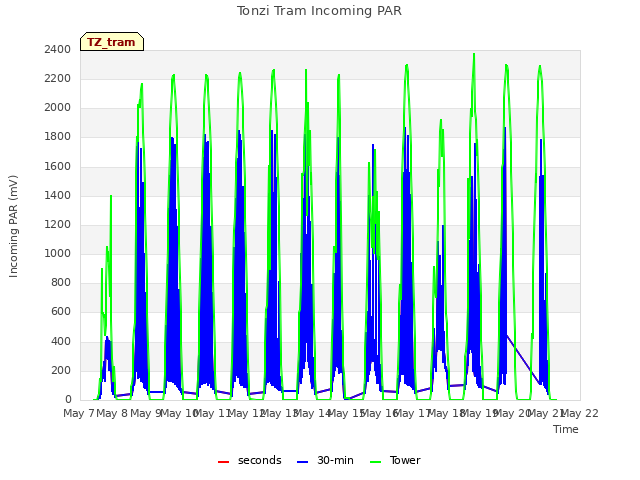Click the 2000 y-axis tick label
640x480 pixels.
tap(58, 108)
